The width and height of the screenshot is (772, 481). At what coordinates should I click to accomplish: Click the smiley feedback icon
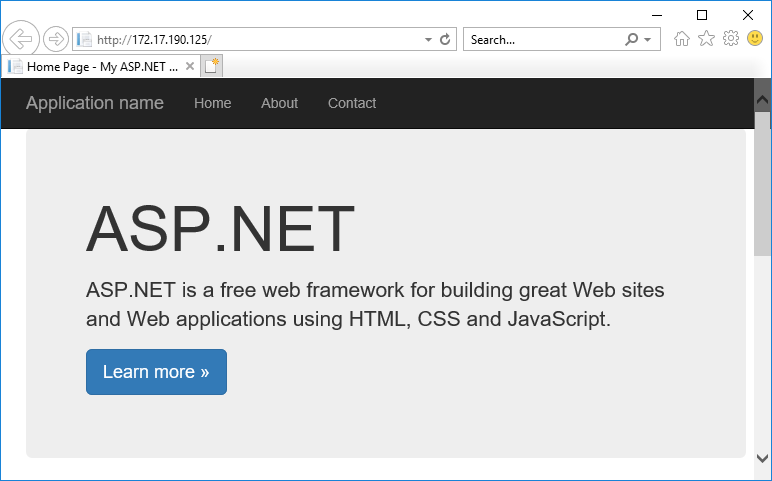[x=755, y=38]
